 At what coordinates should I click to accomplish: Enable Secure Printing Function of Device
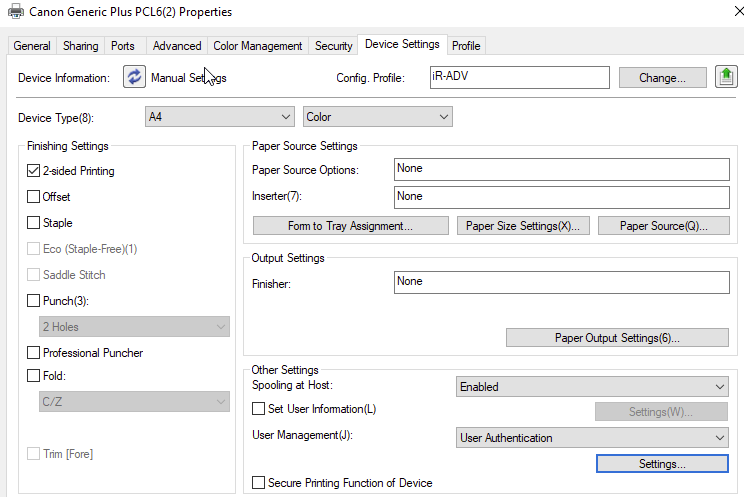(x=258, y=483)
